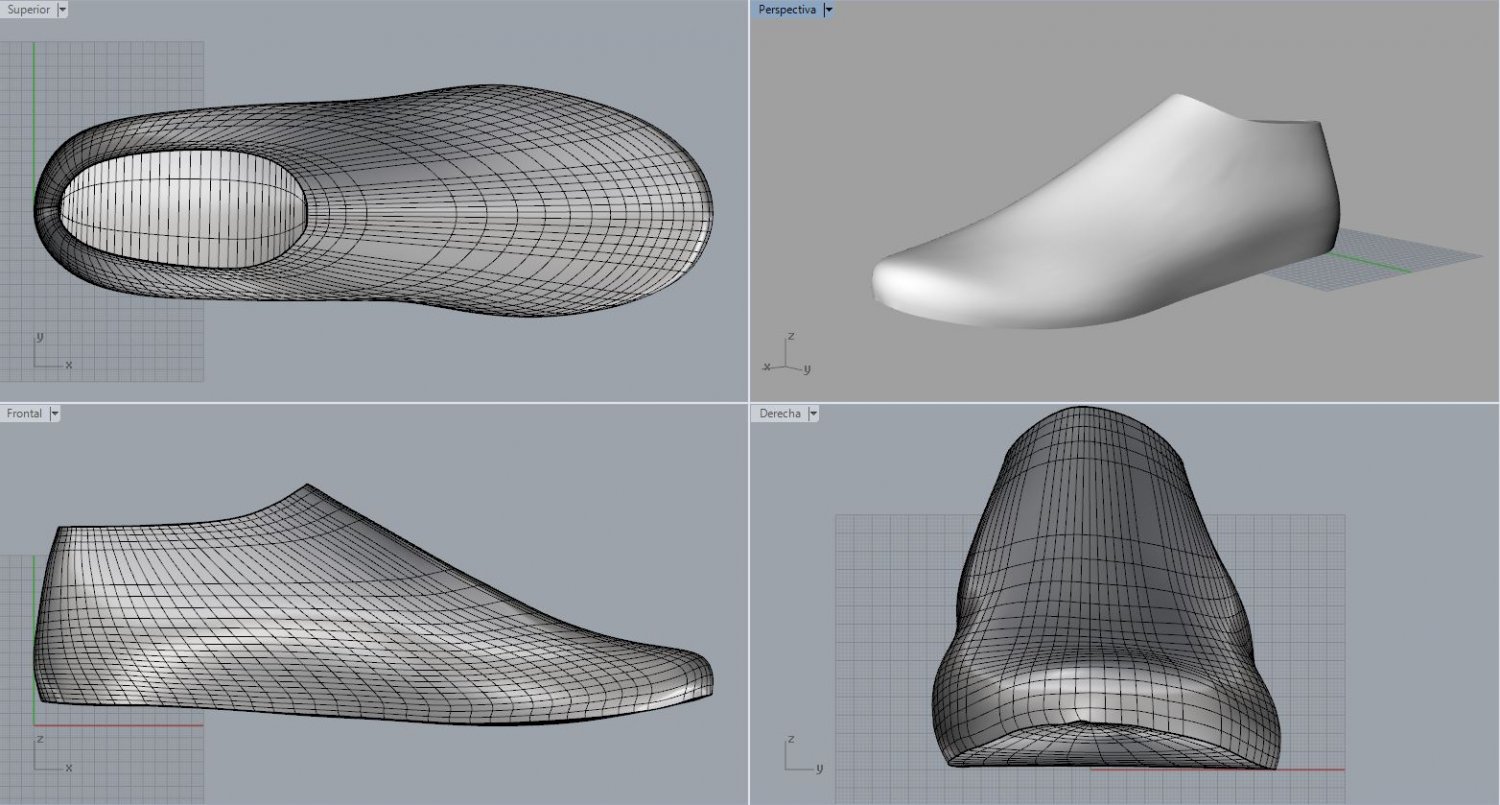The height and width of the screenshot is (805, 1500).
Task: Click the z axis label in the Perspectiva gizmo
Action: [x=790, y=336]
